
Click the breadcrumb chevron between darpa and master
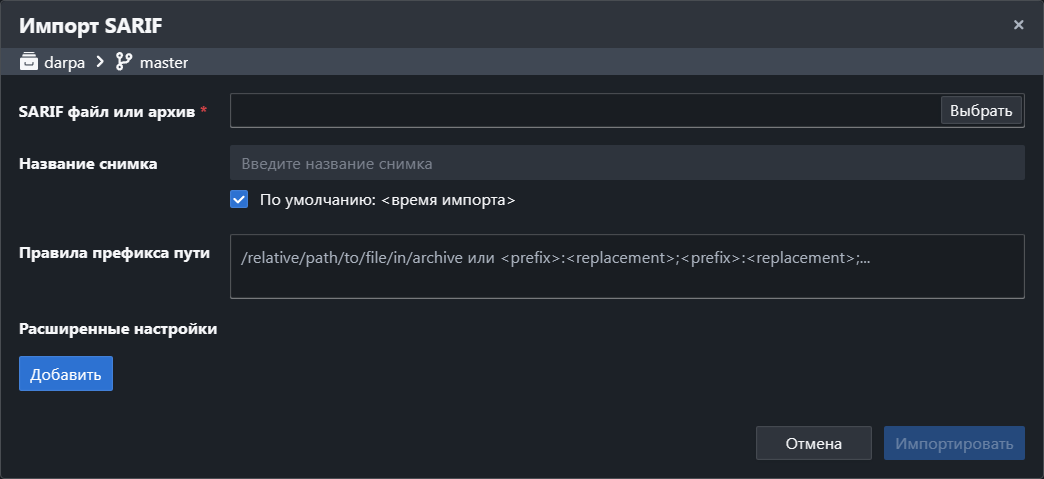click(x=100, y=62)
